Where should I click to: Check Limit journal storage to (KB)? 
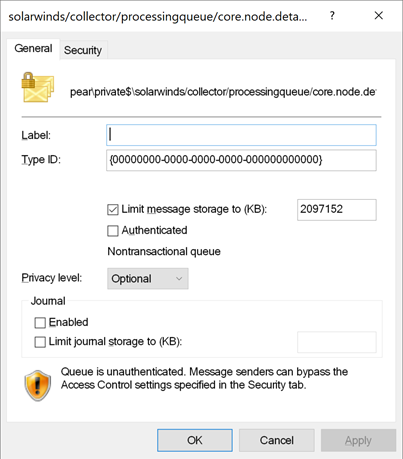[x=40, y=342]
